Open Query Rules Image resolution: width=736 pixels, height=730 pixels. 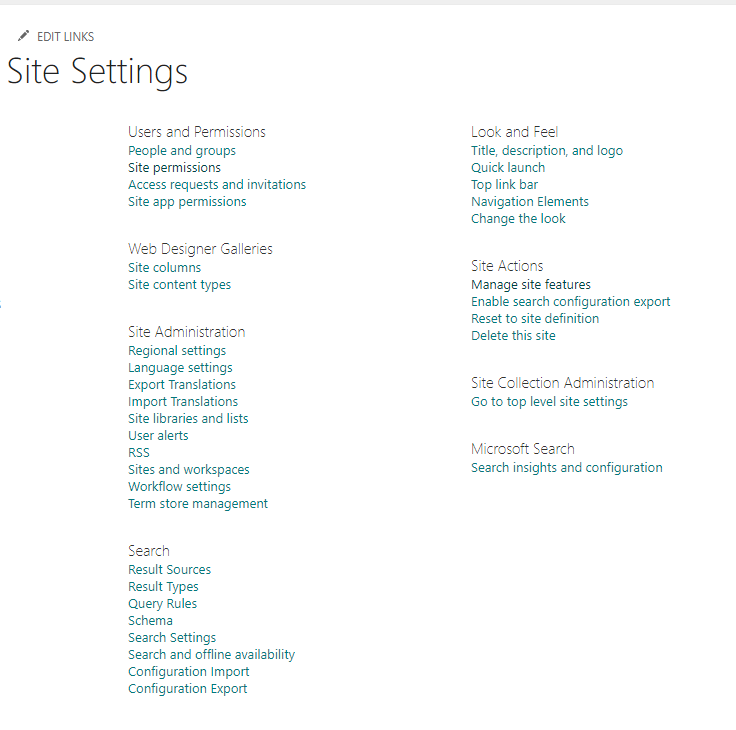click(x=162, y=604)
